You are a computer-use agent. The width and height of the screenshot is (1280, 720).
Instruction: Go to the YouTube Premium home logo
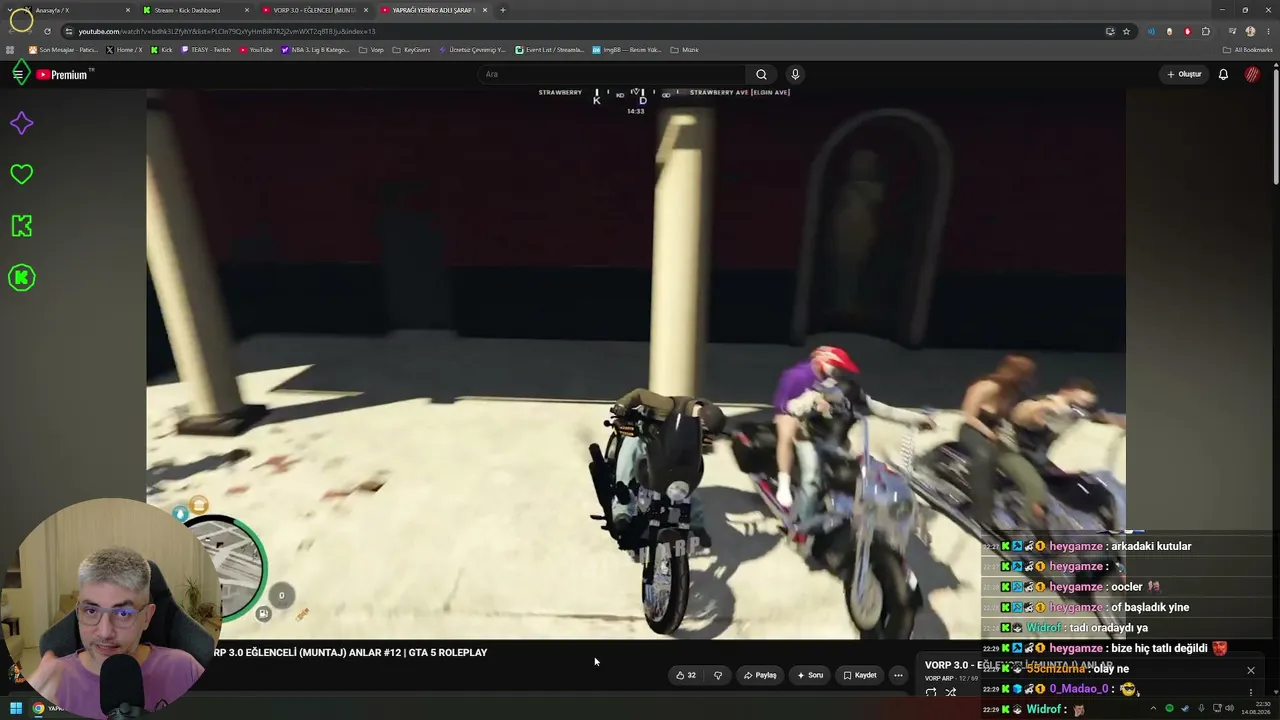pyautogui.click(x=64, y=74)
